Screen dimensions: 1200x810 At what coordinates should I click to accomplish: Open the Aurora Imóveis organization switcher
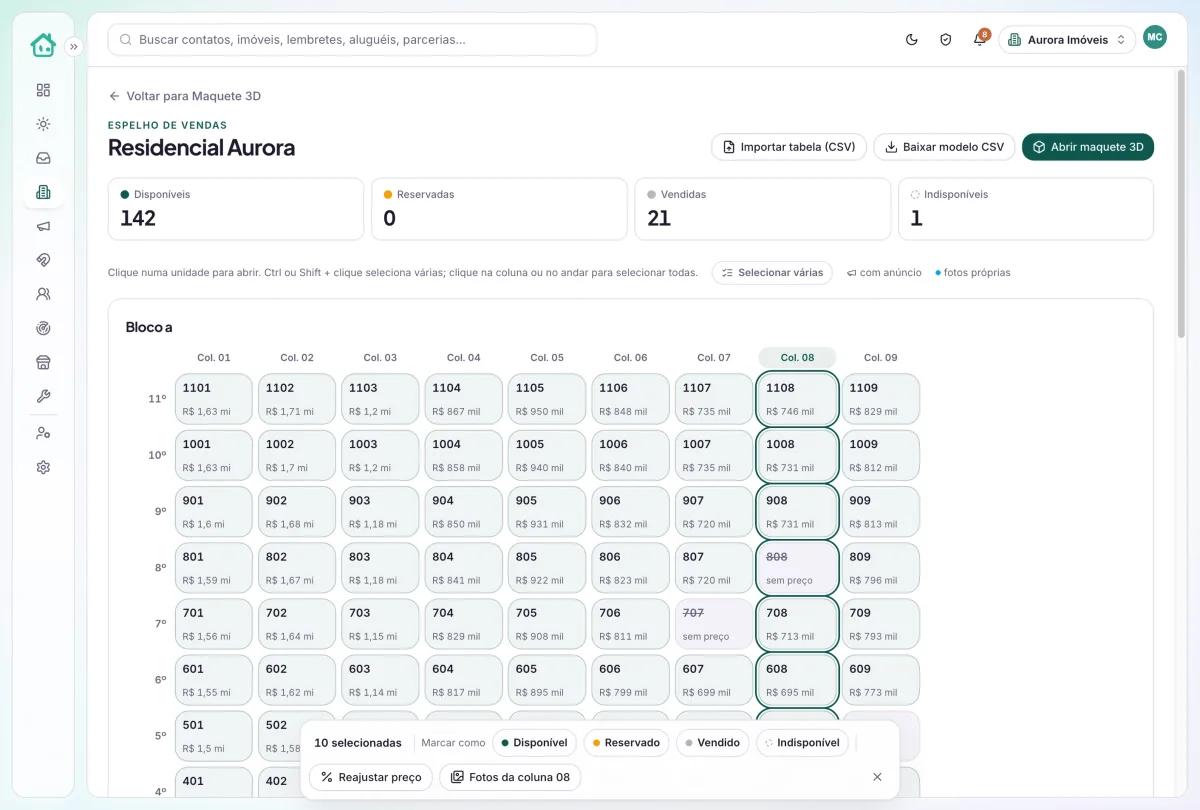1067,40
